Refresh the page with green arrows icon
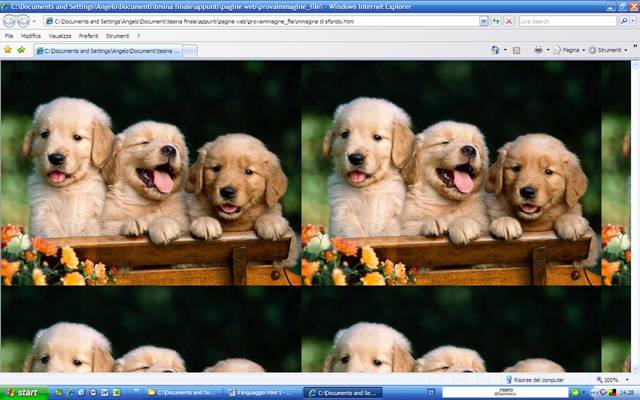Screen dimensions: 640x400 [x=496, y=21]
